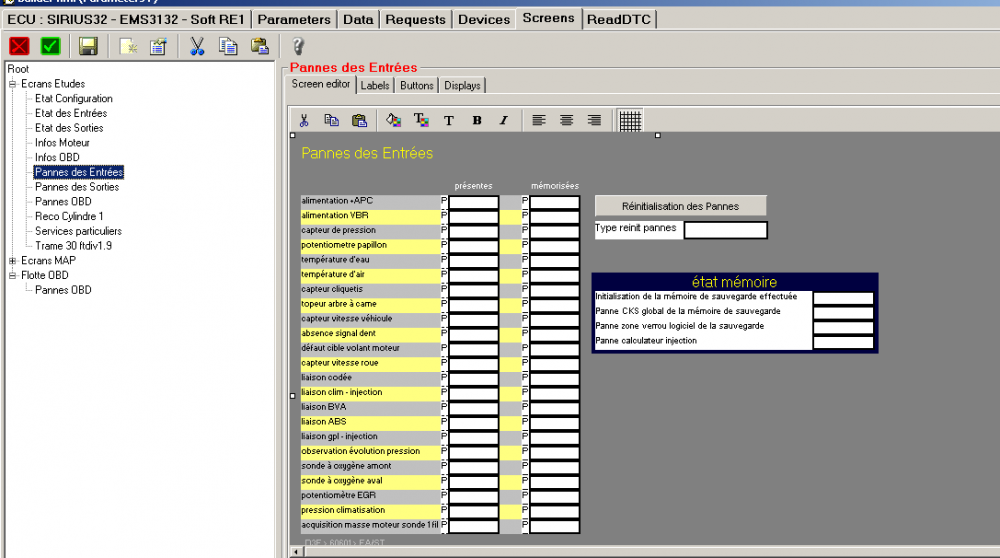1000x558 pixels.
Task: Align text left
Action: pos(539,120)
